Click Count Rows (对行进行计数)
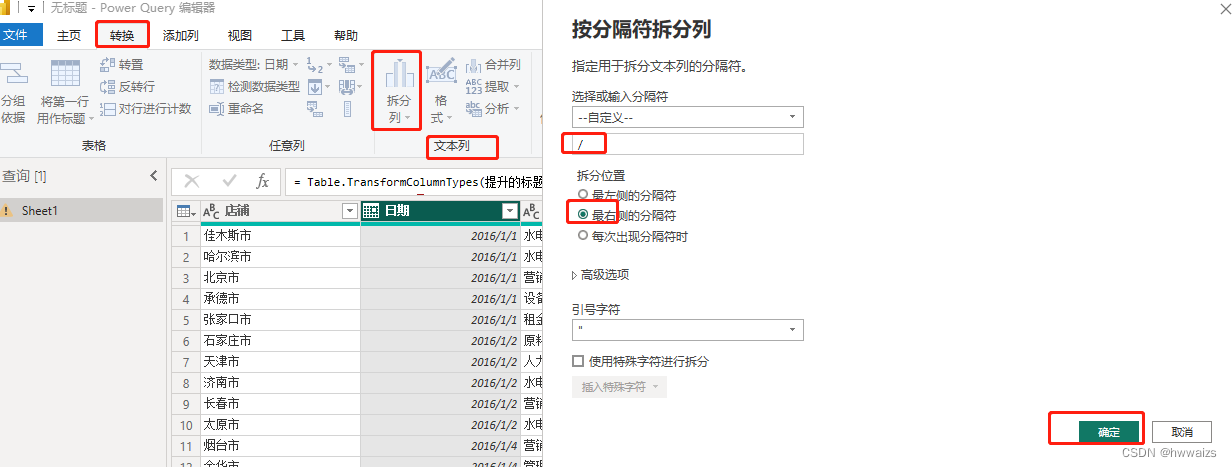 coord(146,108)
